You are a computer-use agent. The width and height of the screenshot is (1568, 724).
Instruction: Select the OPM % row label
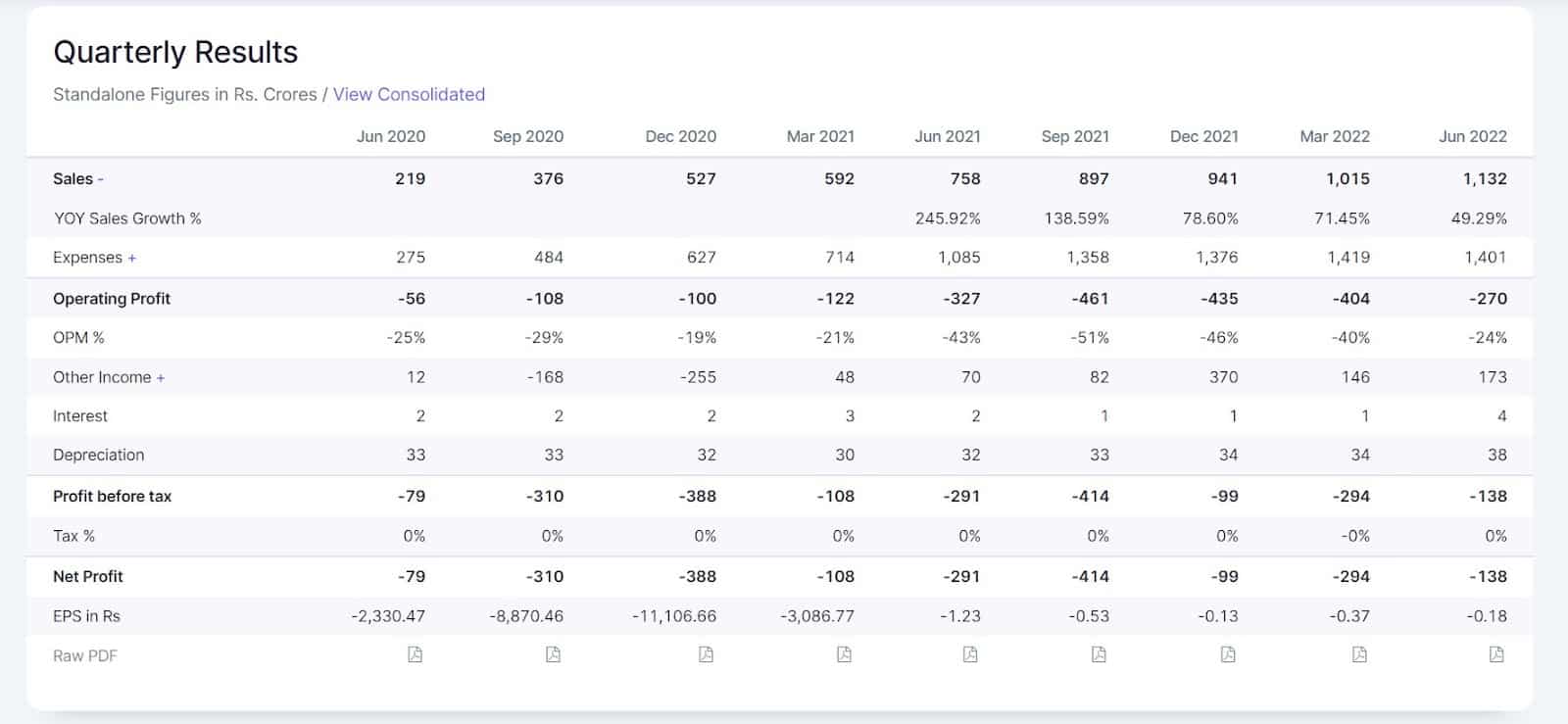[x=78, y=338]
